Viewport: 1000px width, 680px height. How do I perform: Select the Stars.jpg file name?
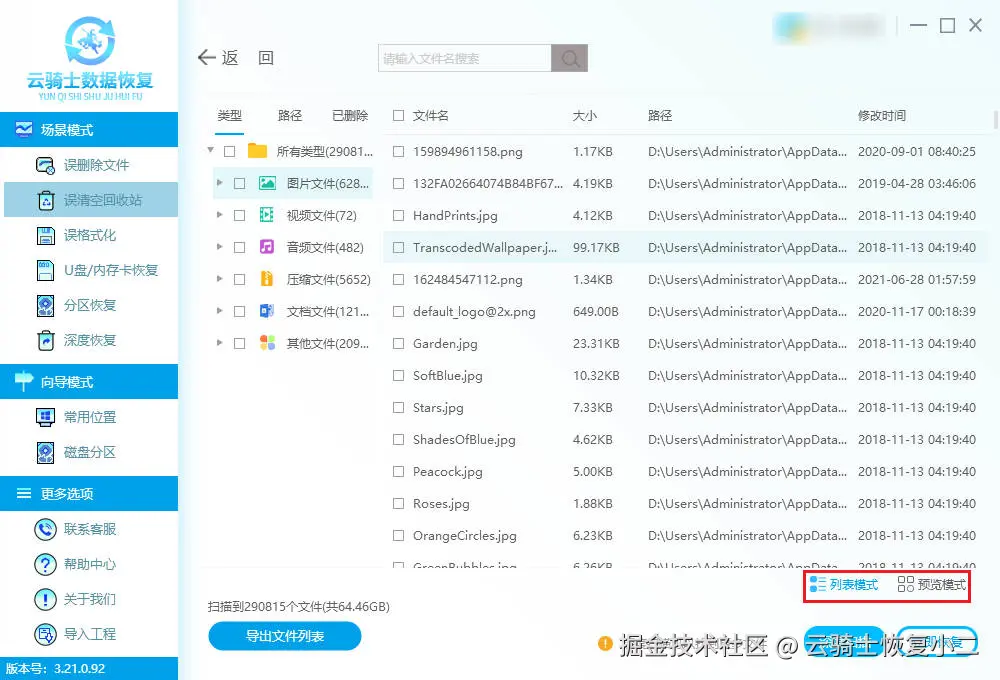438,408
